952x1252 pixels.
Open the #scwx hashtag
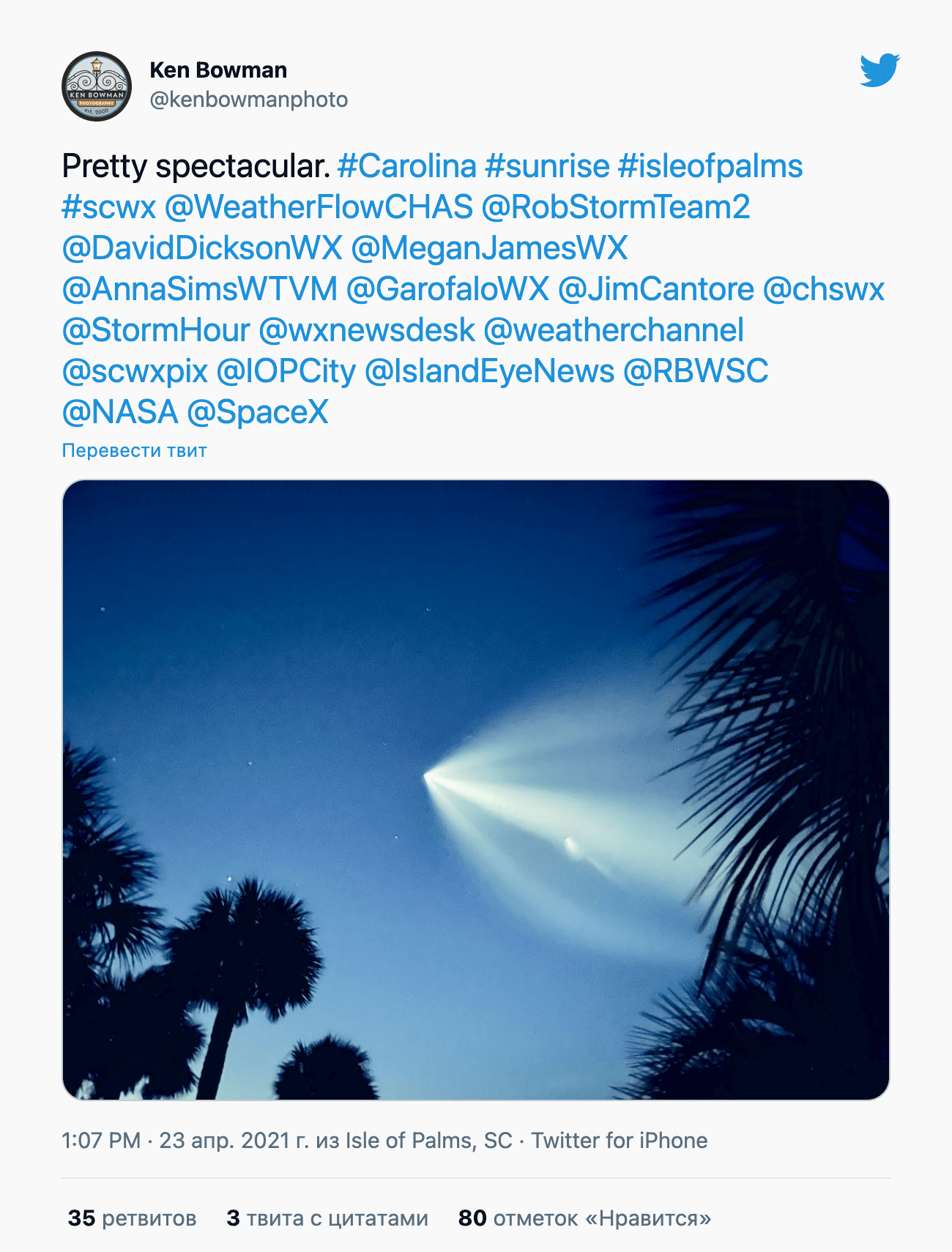(109, 207)
